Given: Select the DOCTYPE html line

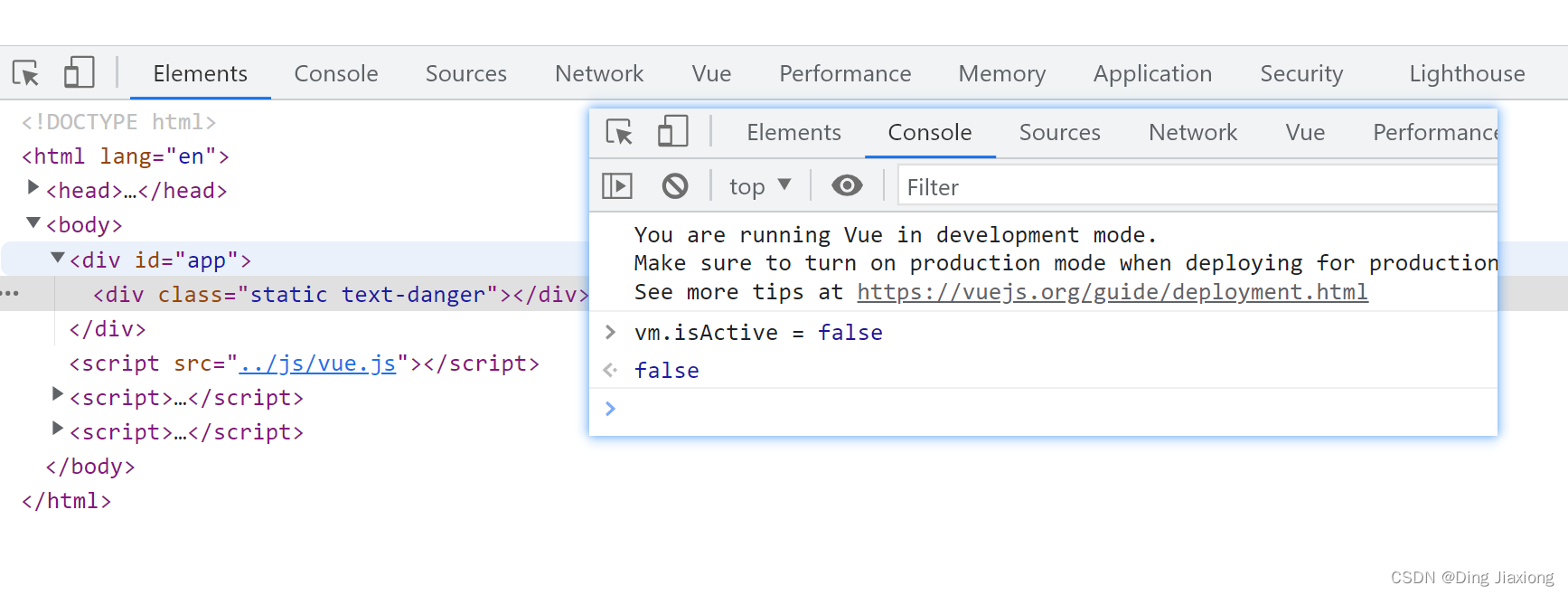Looking at the screenshot, I should click(119, 122).
